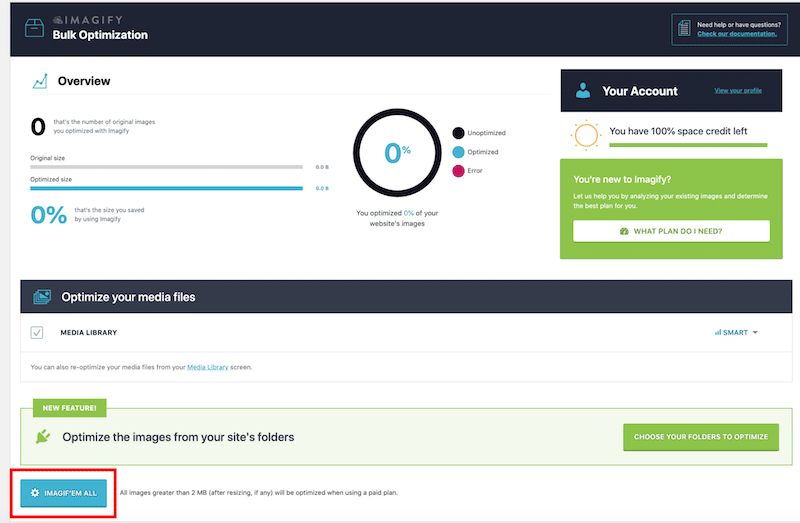
Task: Click the Overview heading text
Action: pos(84,81)
